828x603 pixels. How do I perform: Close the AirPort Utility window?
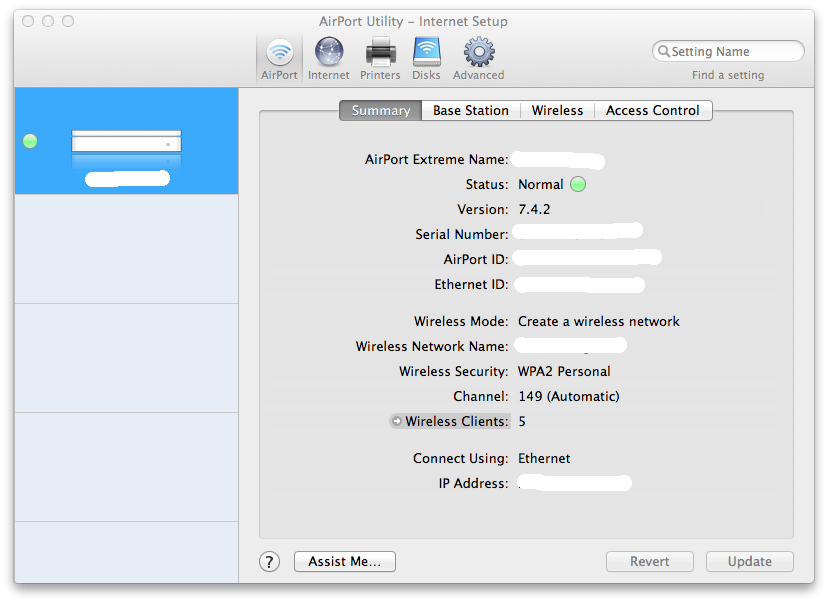coord(28,21)
